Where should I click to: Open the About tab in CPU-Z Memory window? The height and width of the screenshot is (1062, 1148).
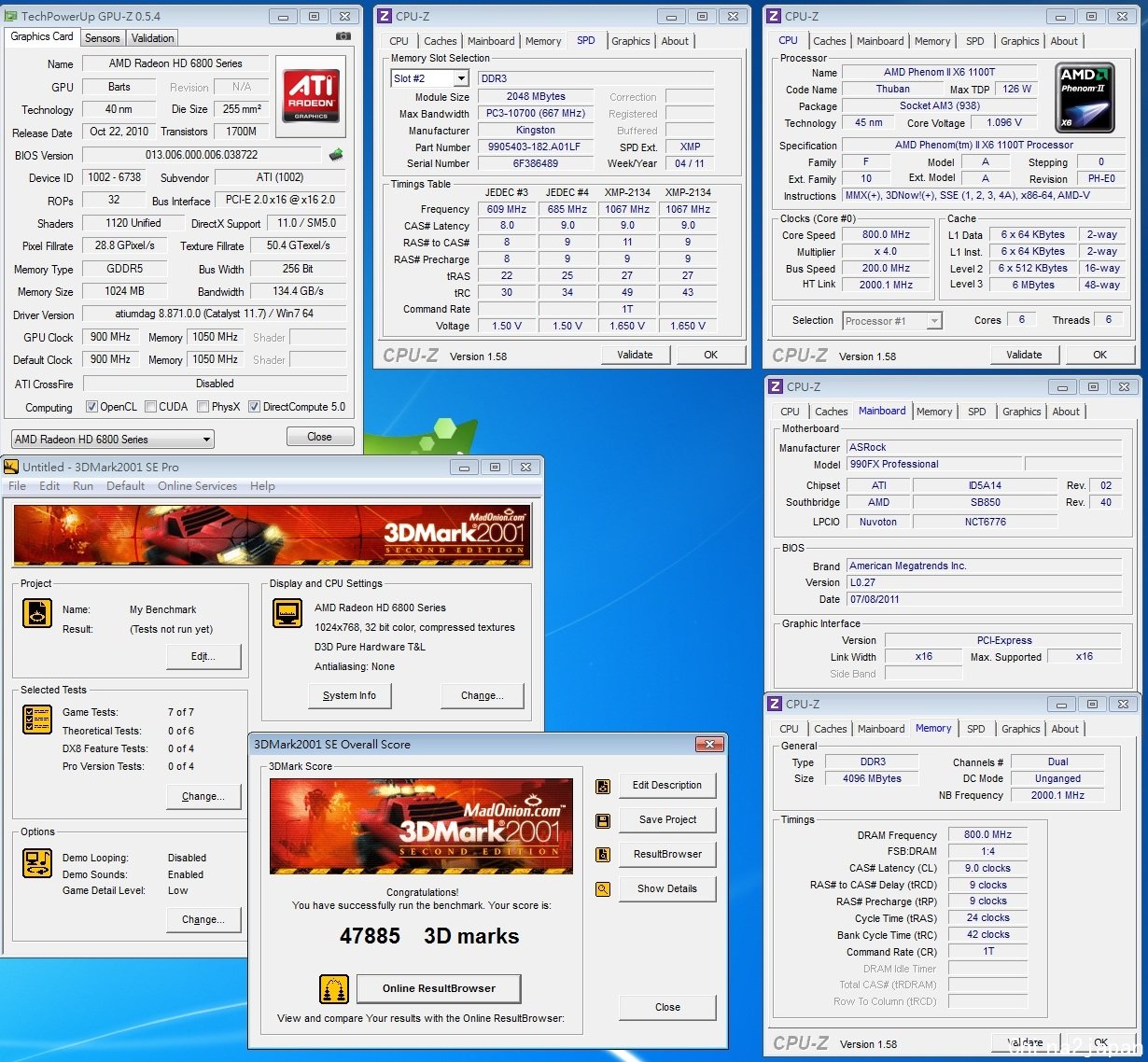coord(1065,729)
